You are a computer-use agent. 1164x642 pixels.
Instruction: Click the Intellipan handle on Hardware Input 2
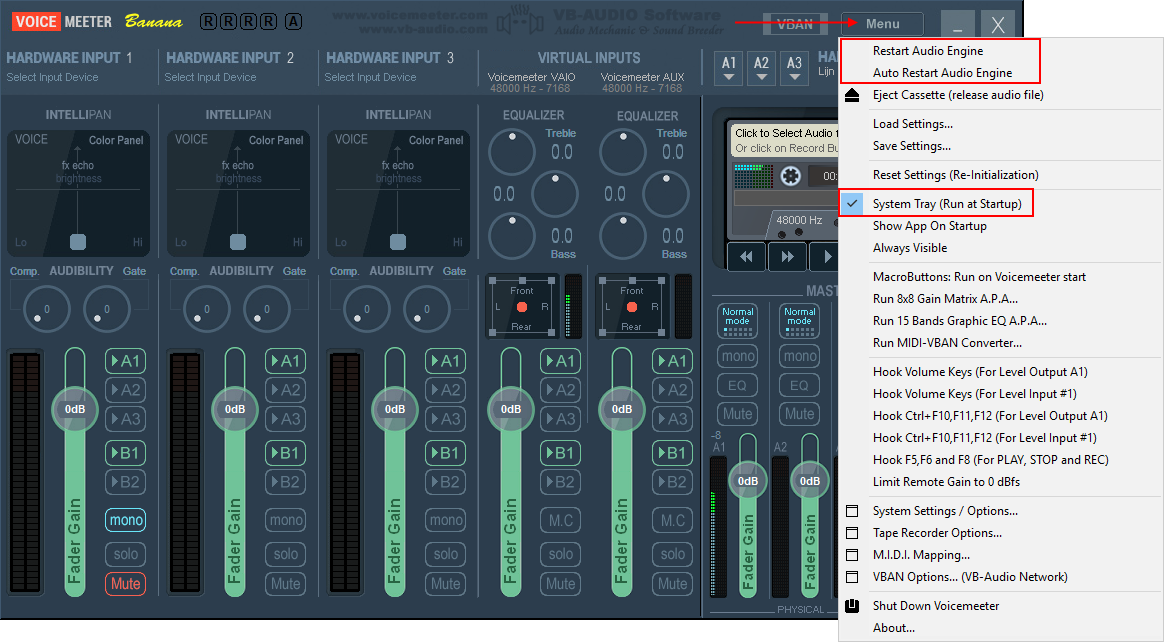click(x=238, y=242)
